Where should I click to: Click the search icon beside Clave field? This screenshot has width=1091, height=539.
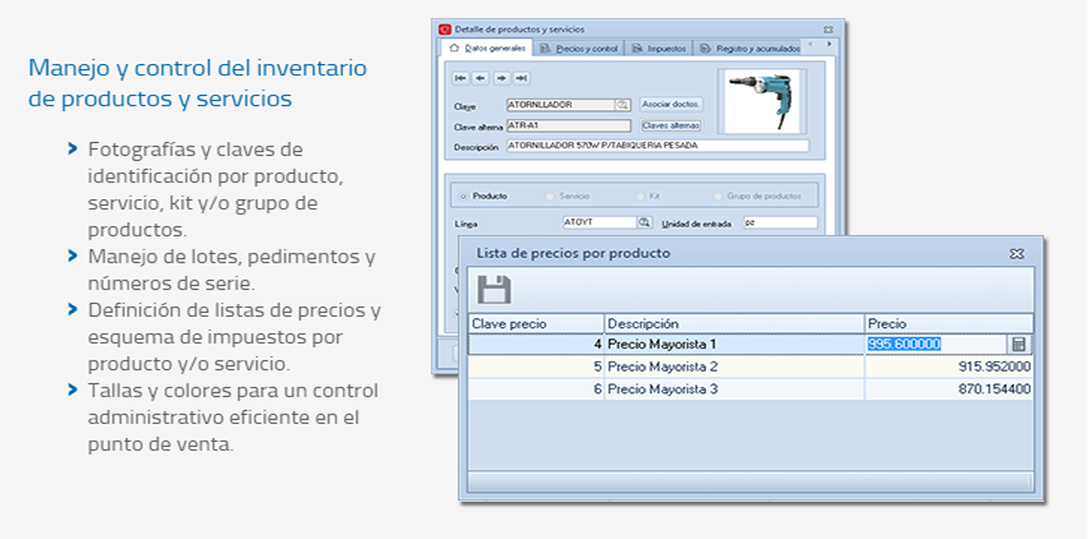tap(622, 104)
